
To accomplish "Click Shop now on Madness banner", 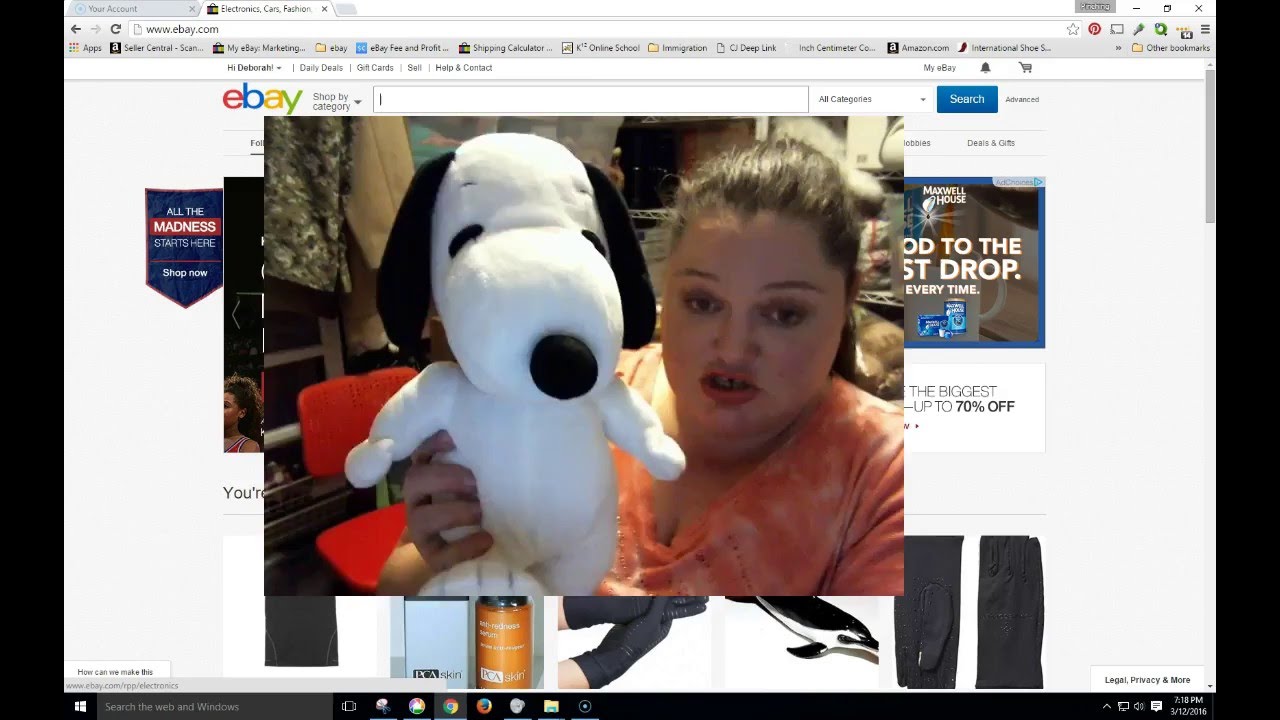I will pyautogui.click(x=185, y=273).
